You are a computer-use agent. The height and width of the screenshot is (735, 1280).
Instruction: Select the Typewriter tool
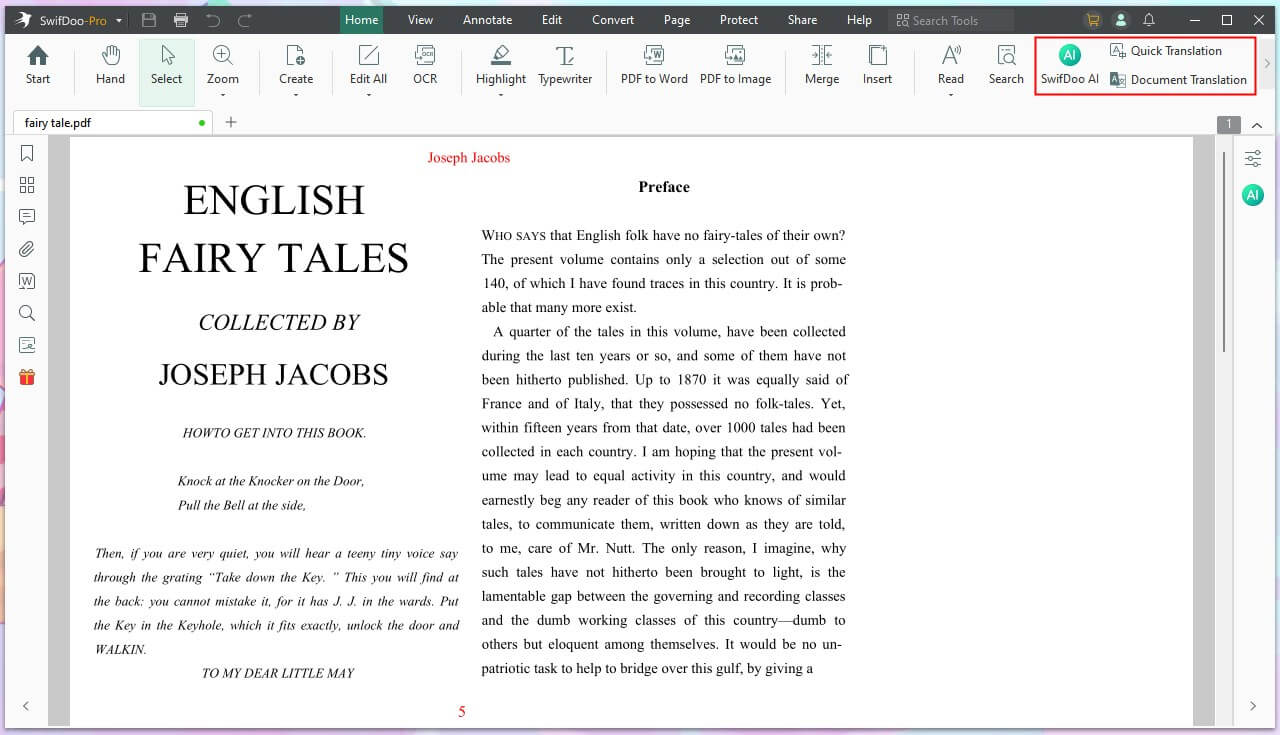pos(565,65)
